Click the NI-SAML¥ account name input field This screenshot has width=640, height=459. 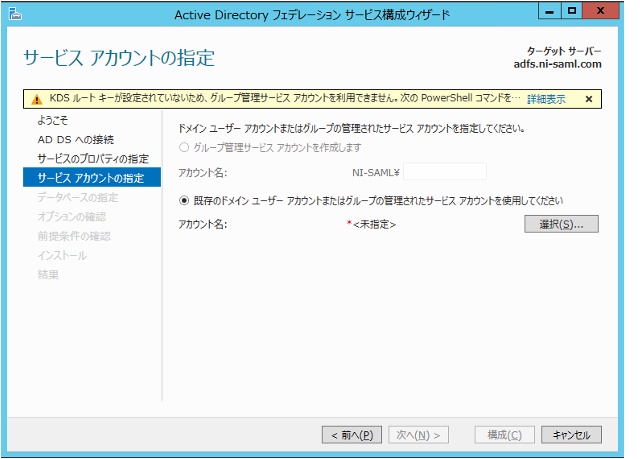click(445, 172)
